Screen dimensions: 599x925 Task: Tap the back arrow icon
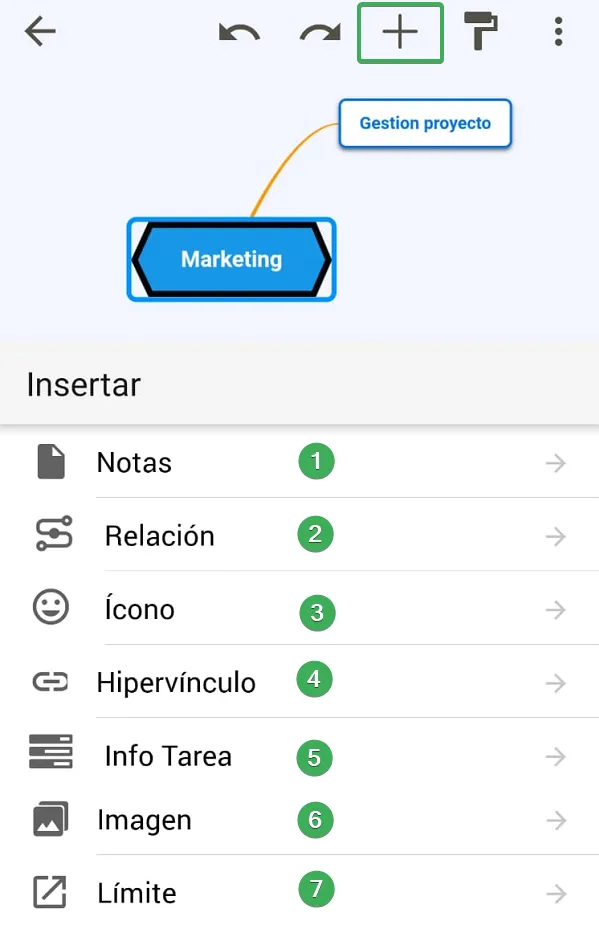(40, 31)
